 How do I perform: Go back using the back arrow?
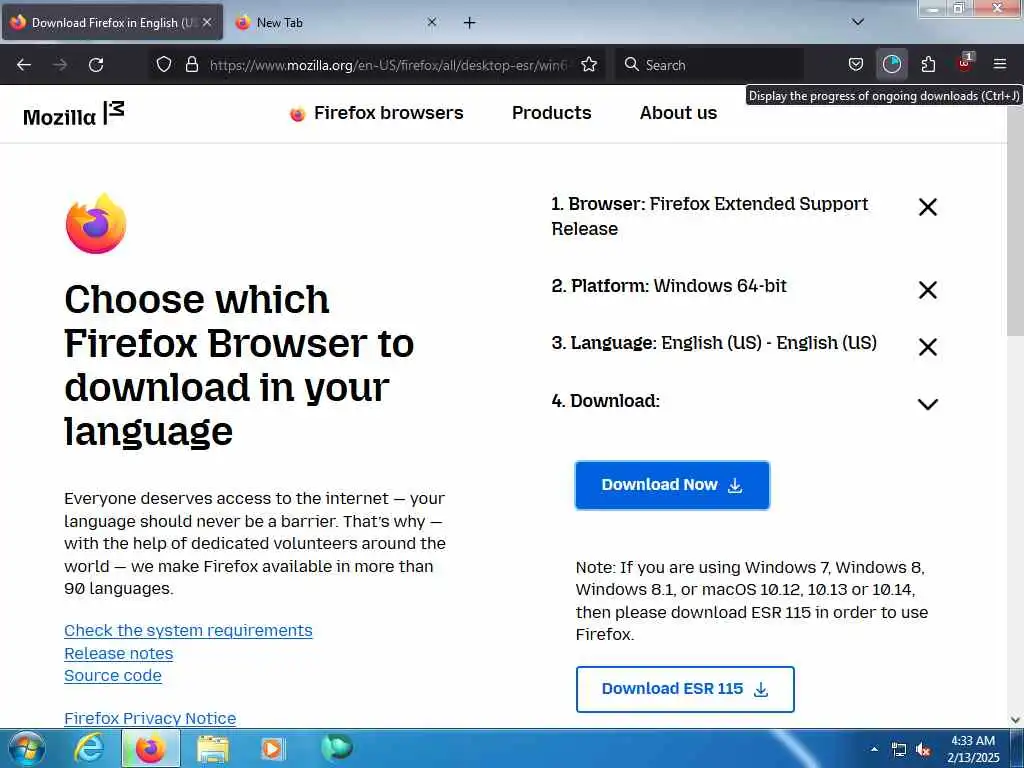[24, 65]
